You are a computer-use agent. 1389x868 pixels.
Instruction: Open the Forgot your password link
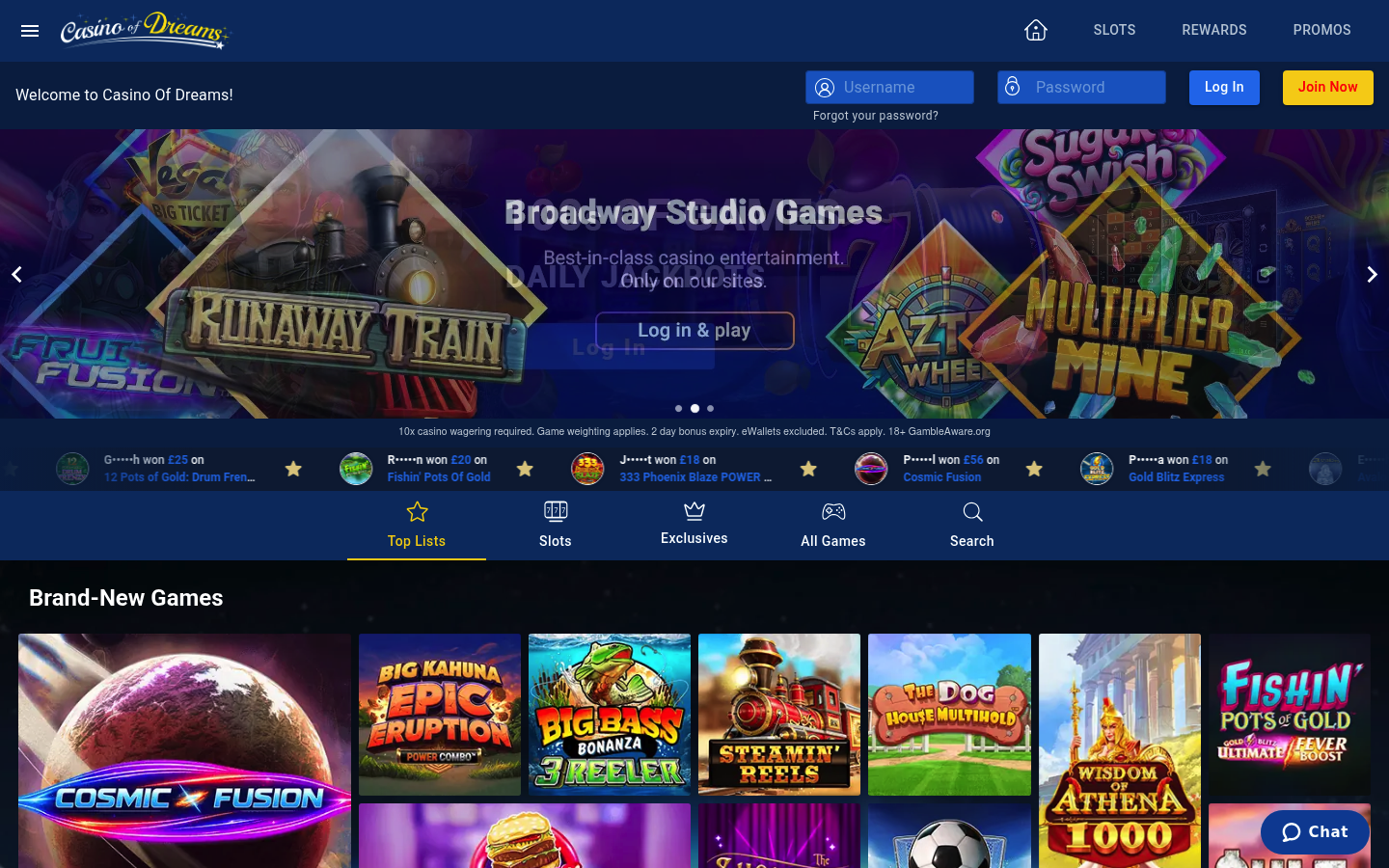click(x=875, y=116)
